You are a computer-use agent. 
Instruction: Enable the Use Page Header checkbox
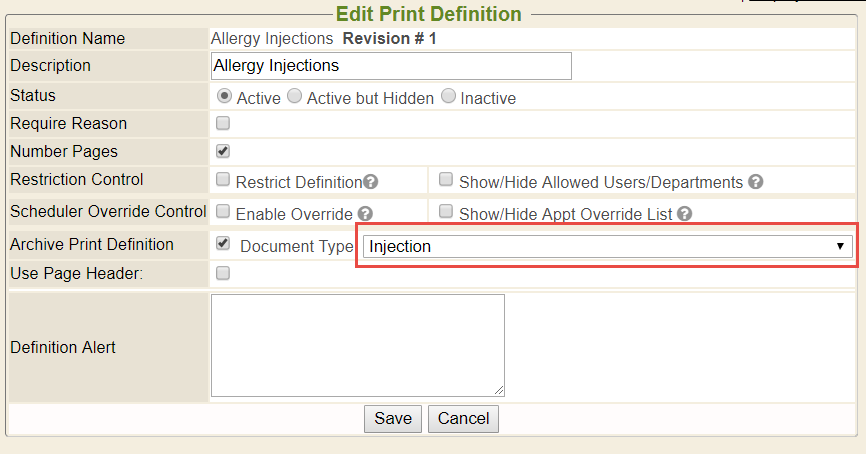pyautogui.click(x=223, y=273)
